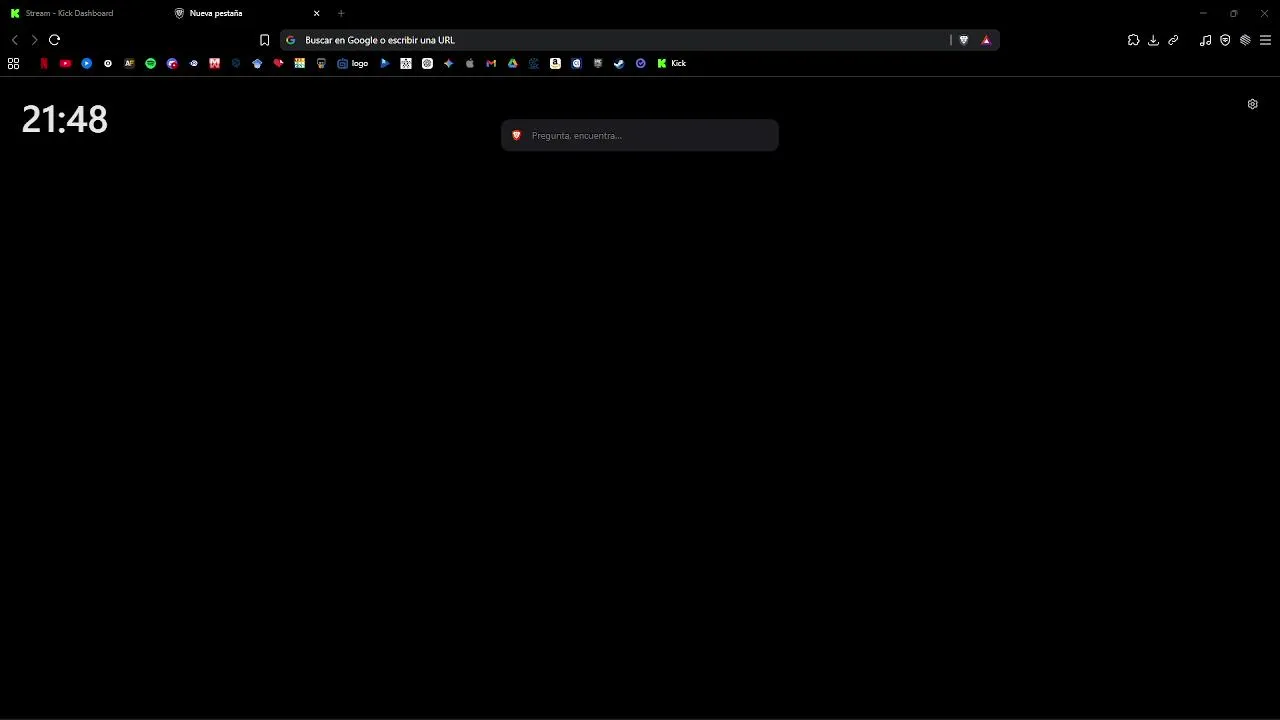1280x720 pixels.
Task: Open a new tab with plus button
Action: pos(341,13)
